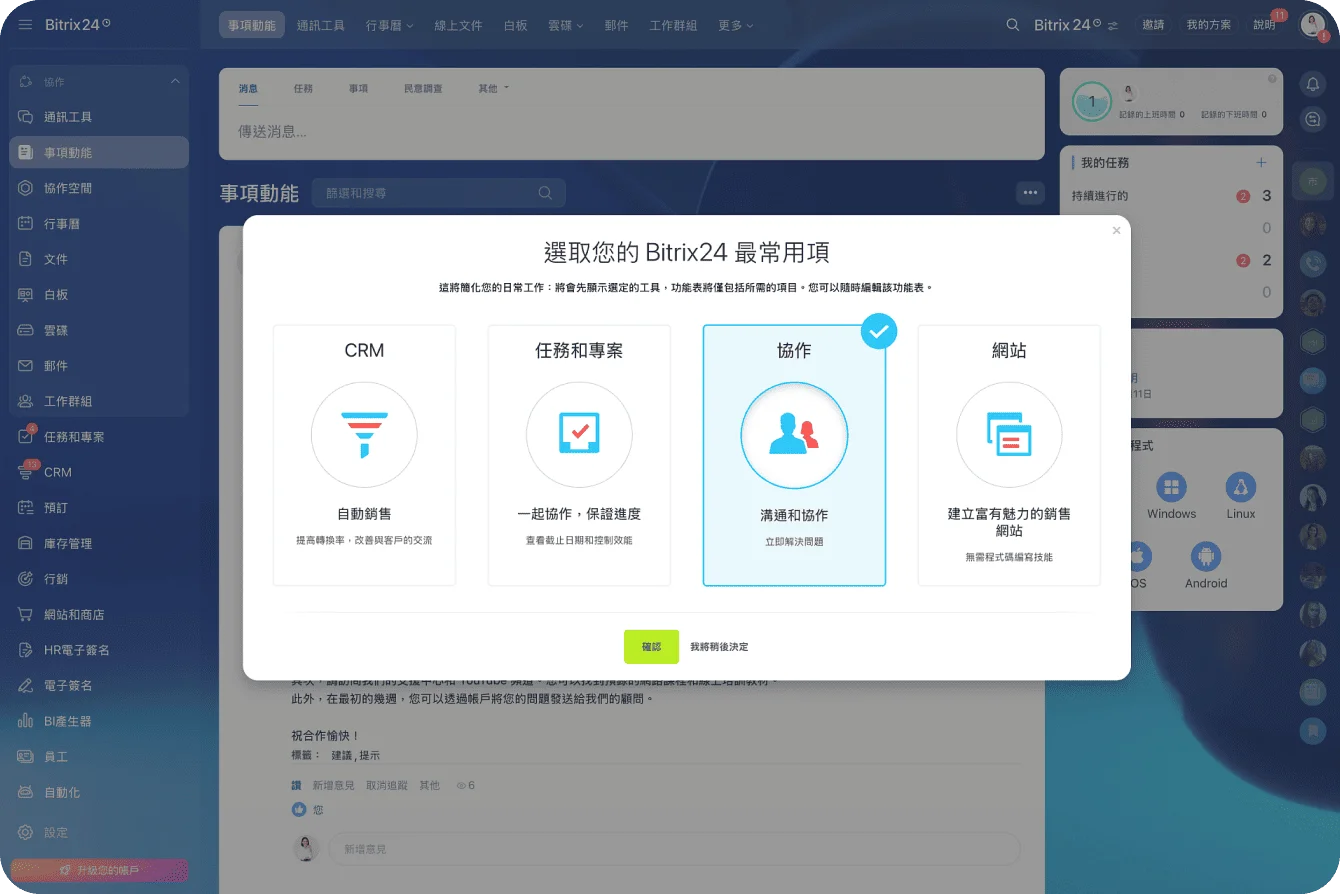This screenshot has width=1340, height=894.
Task: Click the 工作群組 people icon in sidebar
Action: pos(26,401)
